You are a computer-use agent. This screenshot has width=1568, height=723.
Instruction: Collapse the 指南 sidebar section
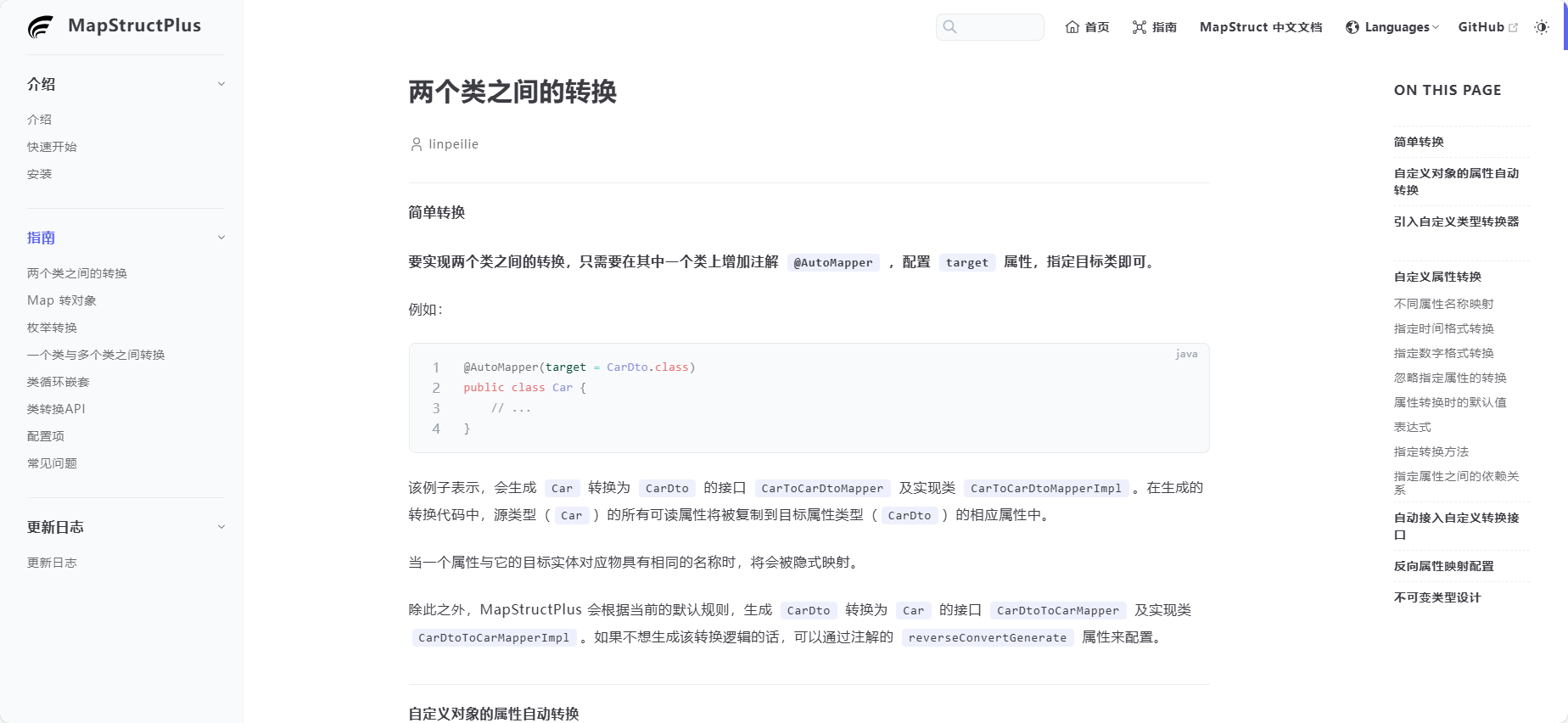click(x=221, y=238)
